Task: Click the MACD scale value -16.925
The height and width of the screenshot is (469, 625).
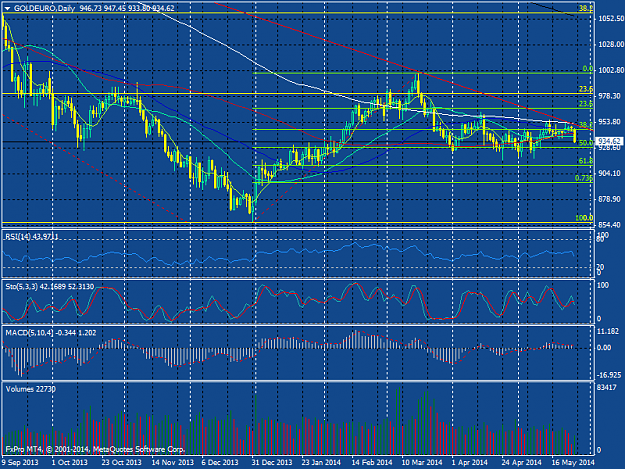Action: [x=609, y=375]
